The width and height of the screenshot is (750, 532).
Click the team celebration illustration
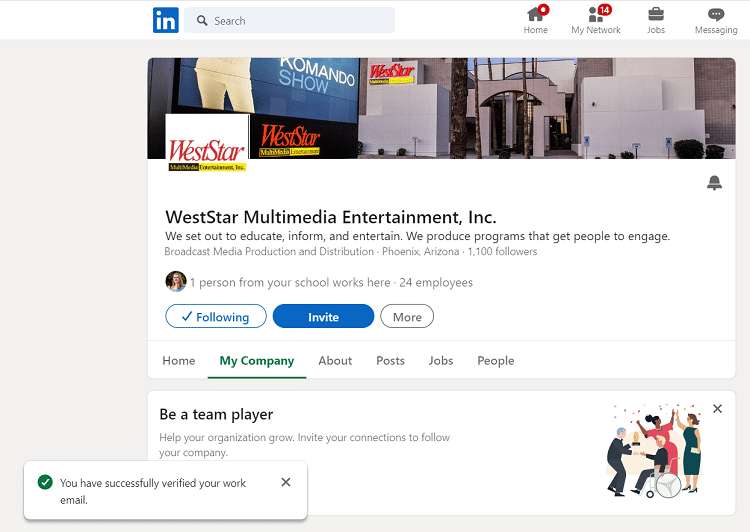654,451
